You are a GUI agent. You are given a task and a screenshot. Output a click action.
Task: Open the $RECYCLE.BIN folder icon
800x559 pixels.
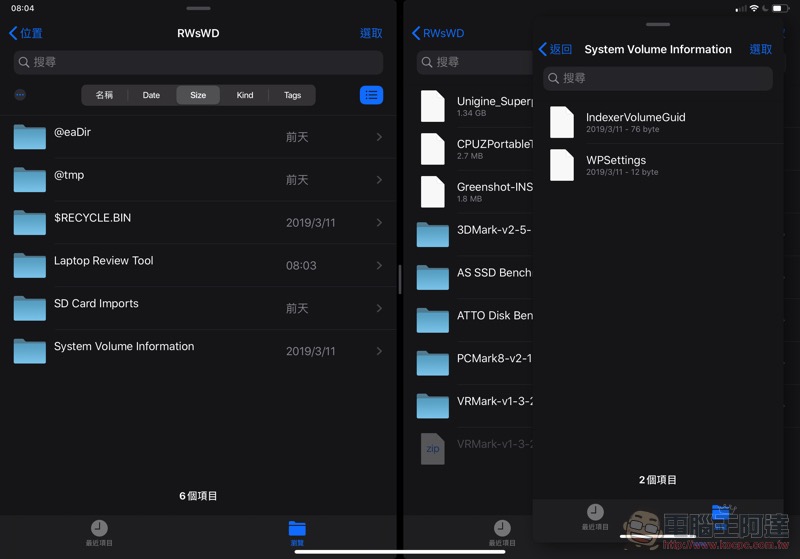pyautogui.click(x=30, y=222)
